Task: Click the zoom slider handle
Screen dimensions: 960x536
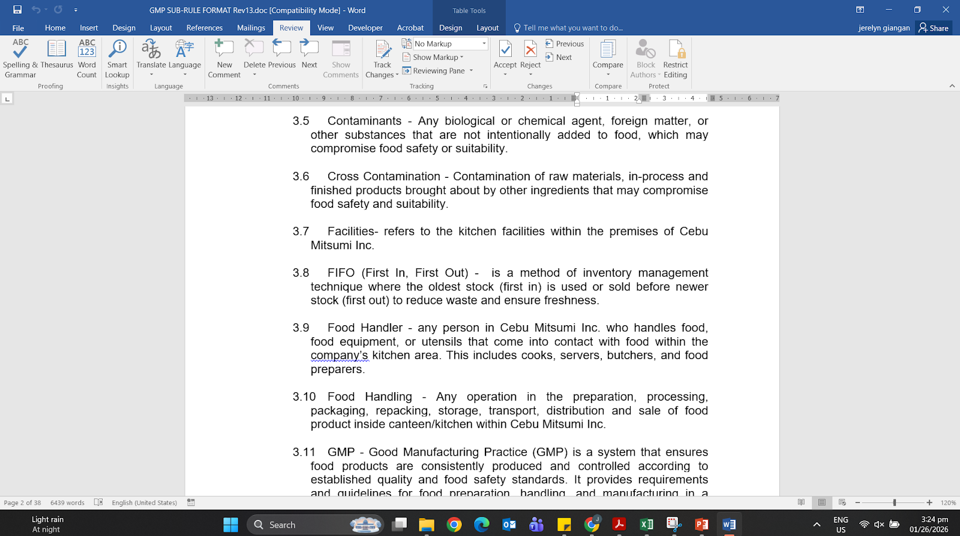Action: (x=894, y=503)
